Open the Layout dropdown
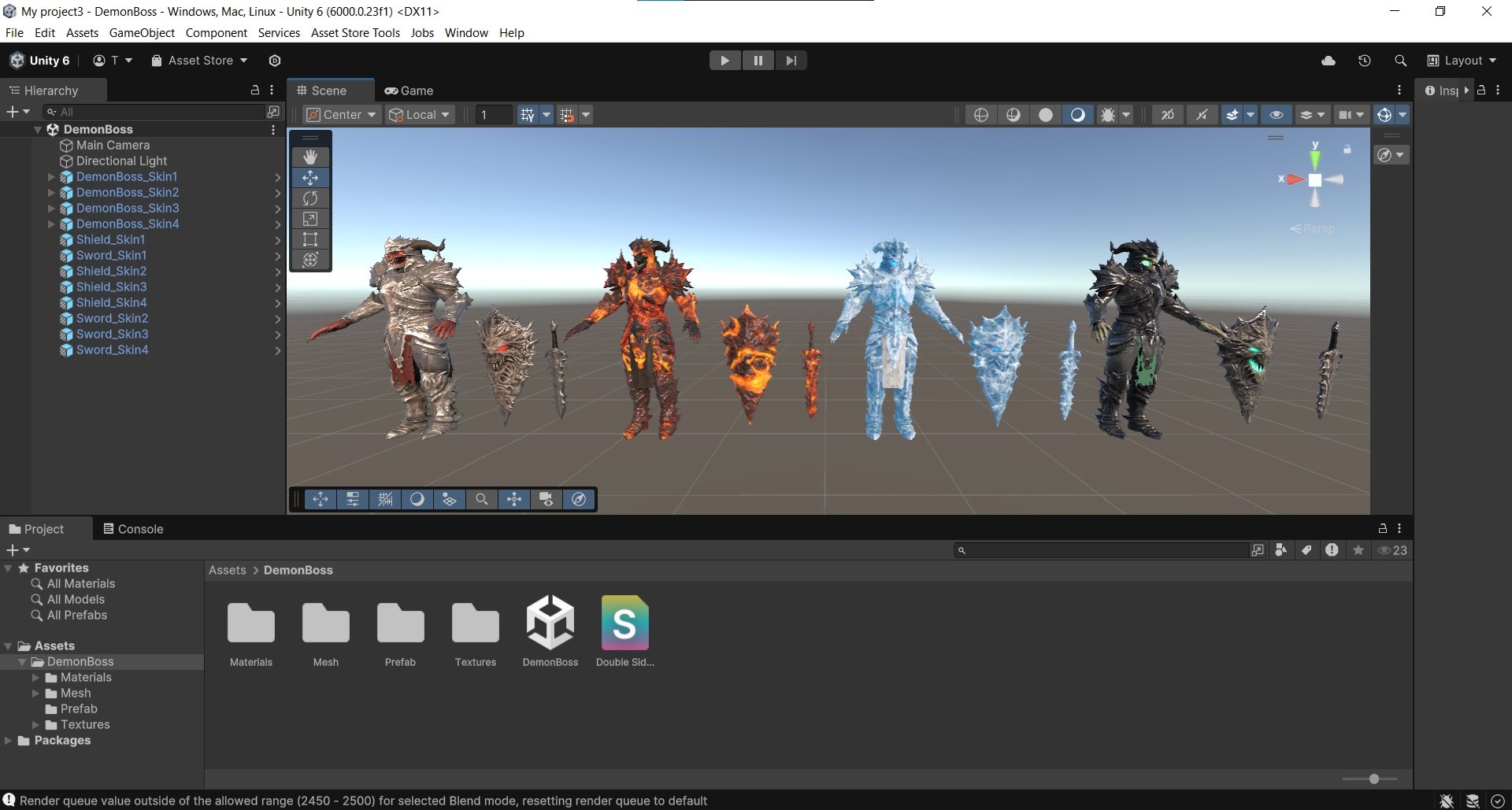Viewport: 1512px width, 810px height. click(1462, 61)
